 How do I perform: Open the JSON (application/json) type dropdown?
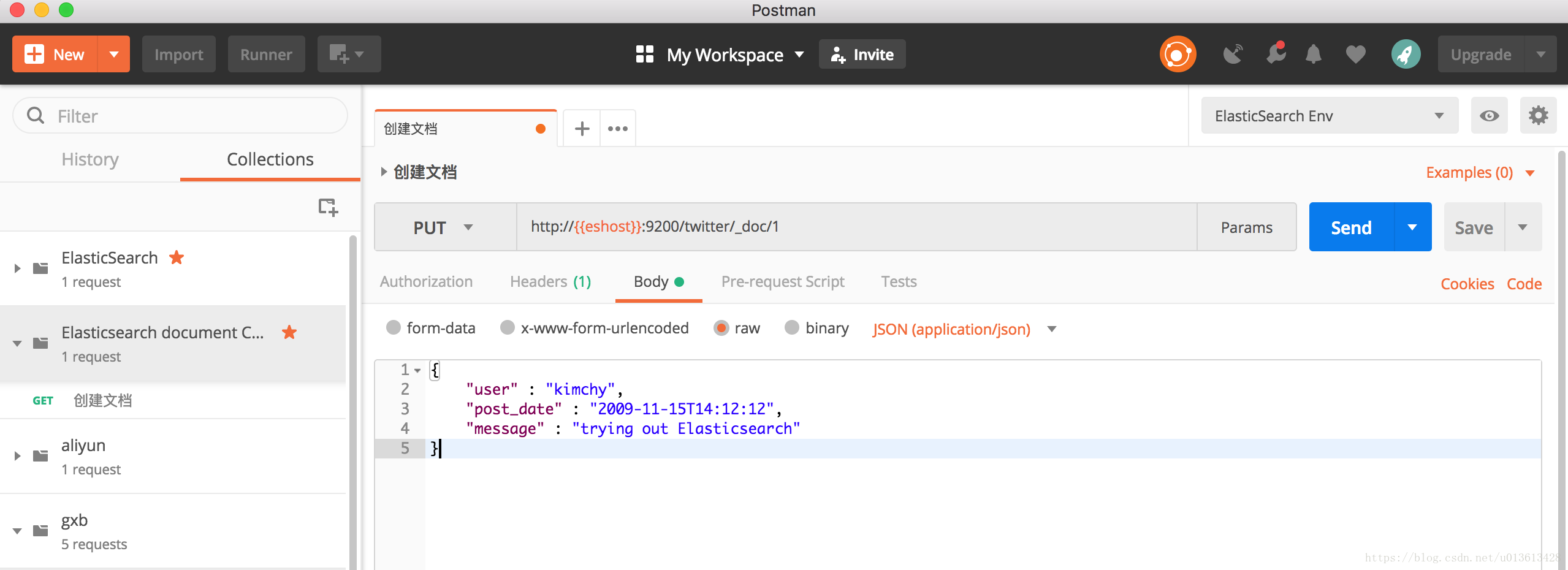coord(964,329)
